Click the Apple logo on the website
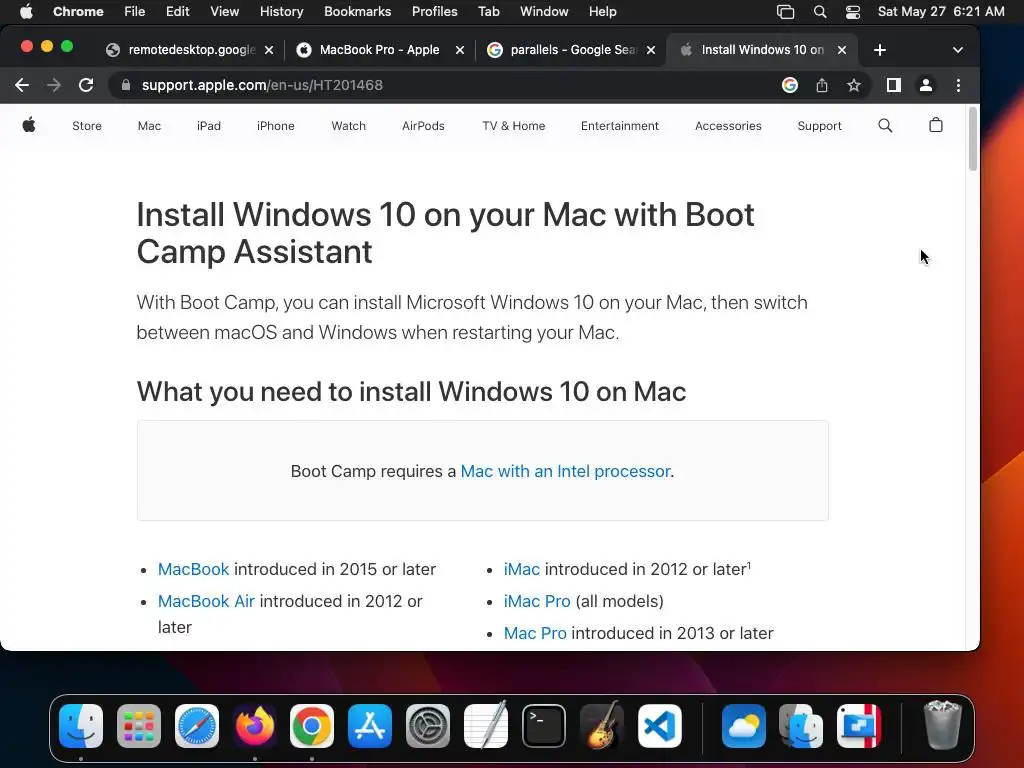Viewport: 1024px width, 768px height. (29, 125)
